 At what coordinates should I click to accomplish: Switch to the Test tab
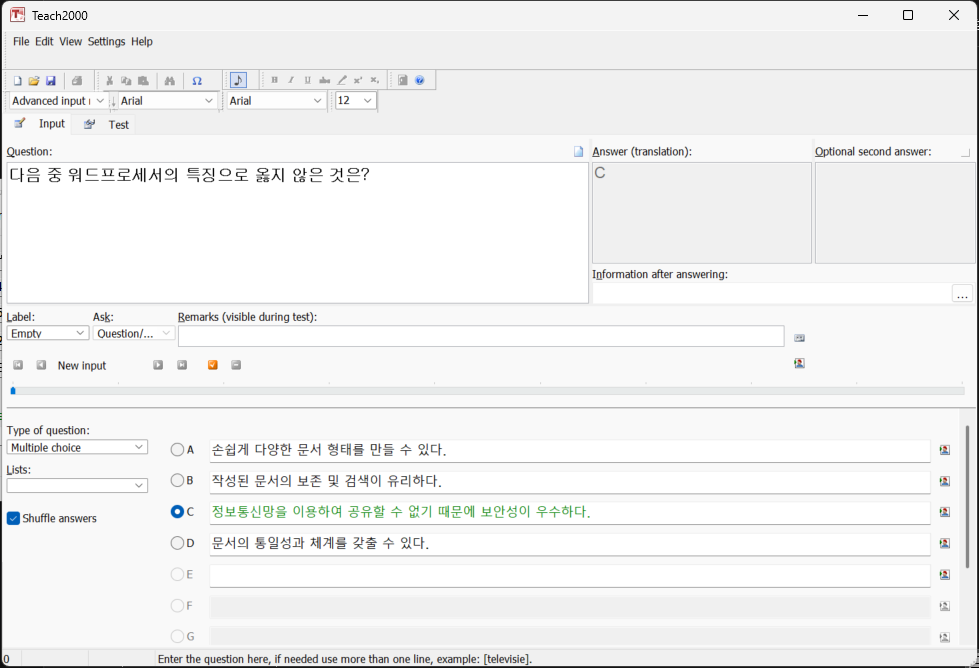click(118, 125)
